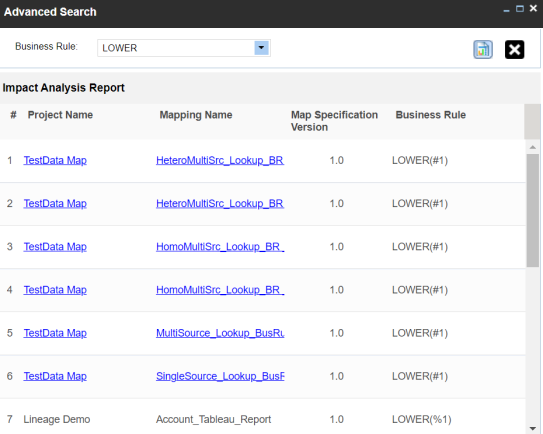543x434 pixels.
Task: Click the export report icon
Action: [483, 50]
